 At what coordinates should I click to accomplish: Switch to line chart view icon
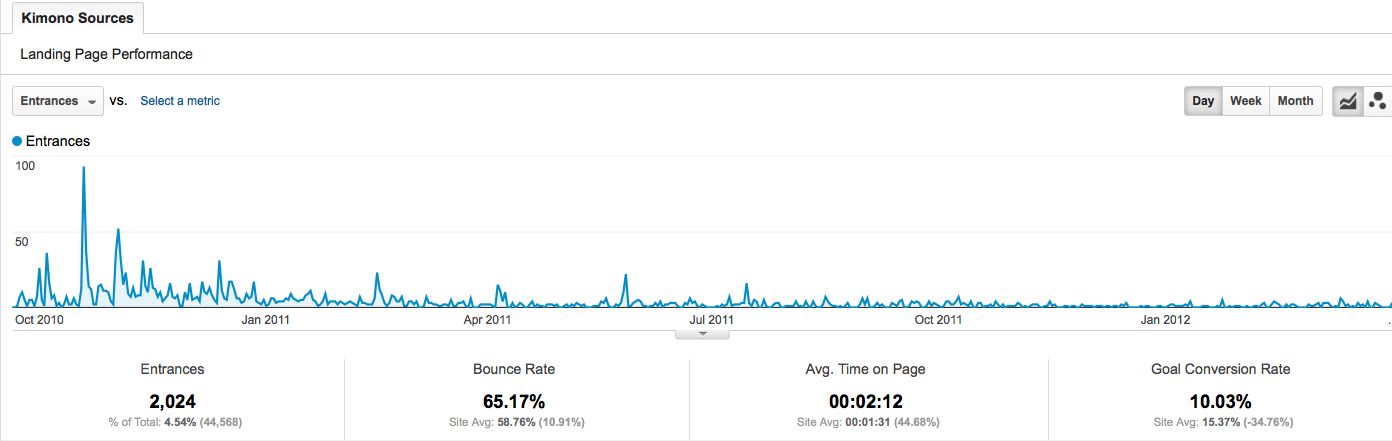(x=1348, y=101)
